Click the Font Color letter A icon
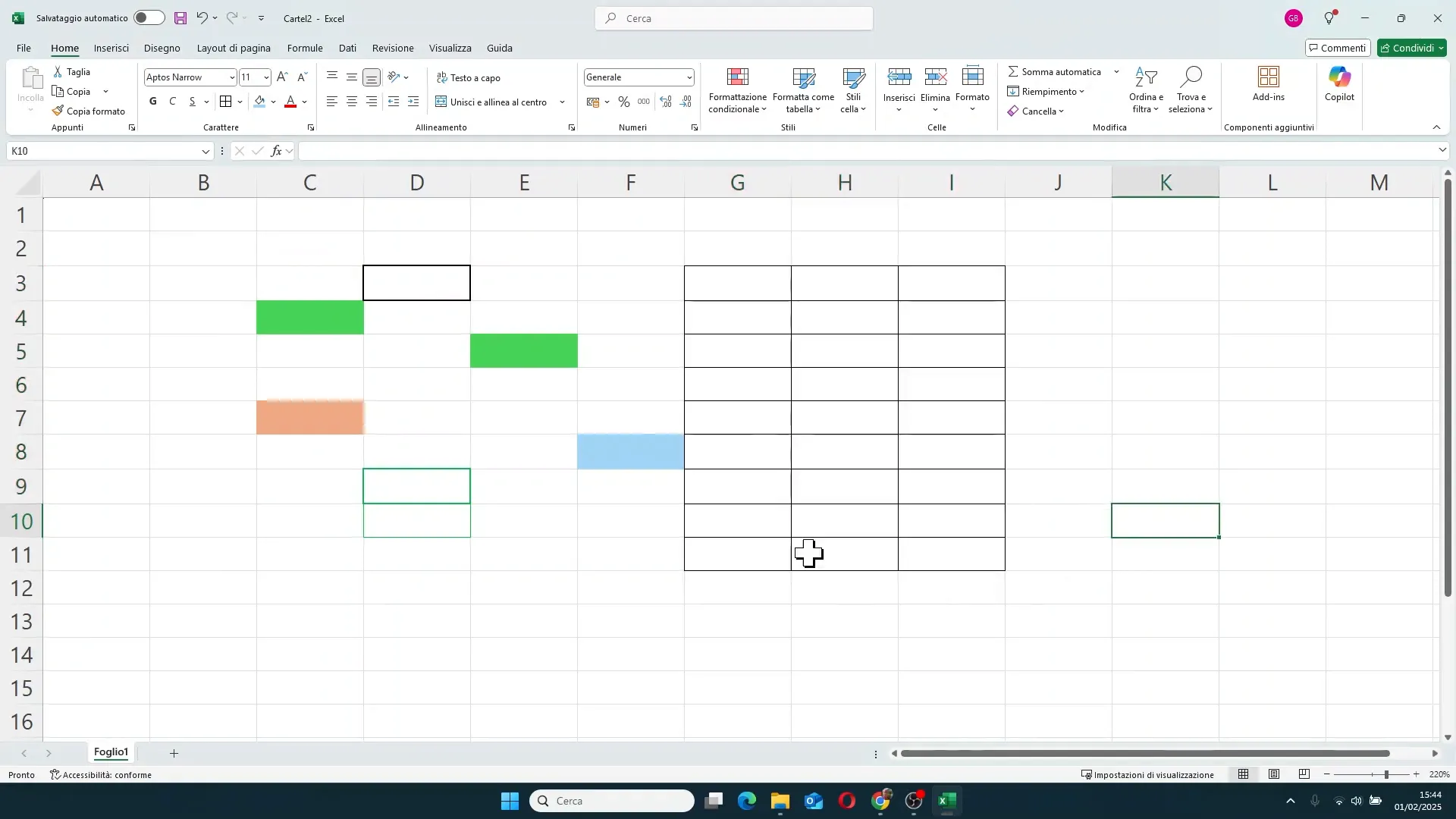Screen dimensions: 1456x819 click(x=290, y=102)
